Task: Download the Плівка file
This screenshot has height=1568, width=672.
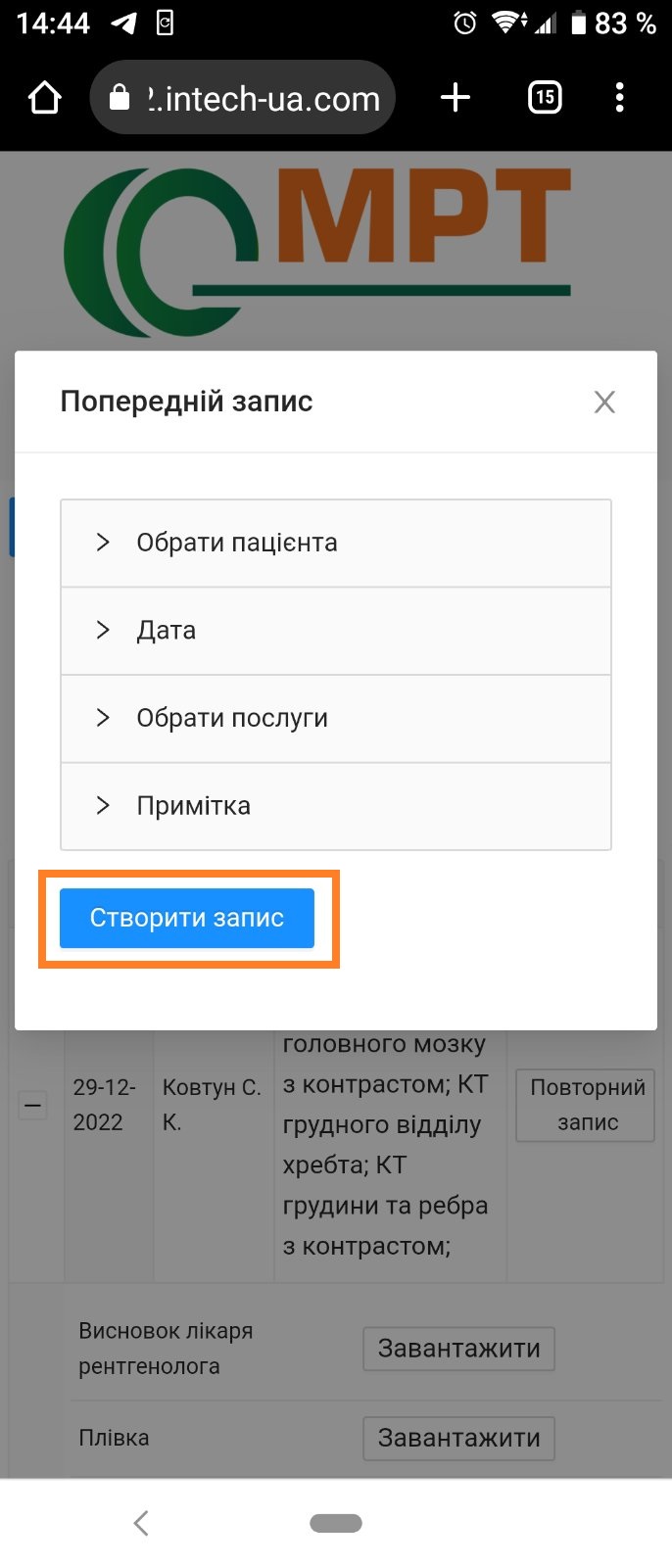Action: 458,1438
